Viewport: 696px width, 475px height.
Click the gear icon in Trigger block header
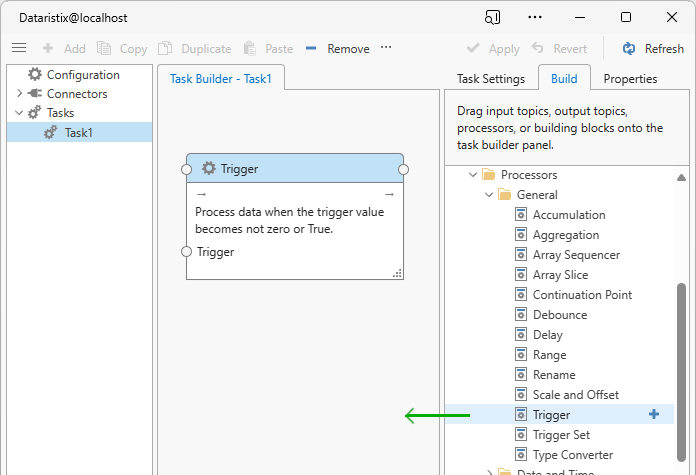coord(209,169)
